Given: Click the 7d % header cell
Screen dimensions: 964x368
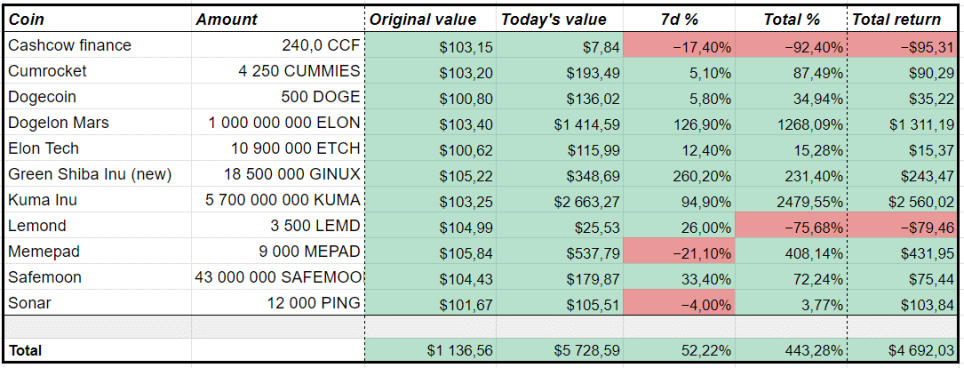Looking at the screenshot, I should 679,20.
